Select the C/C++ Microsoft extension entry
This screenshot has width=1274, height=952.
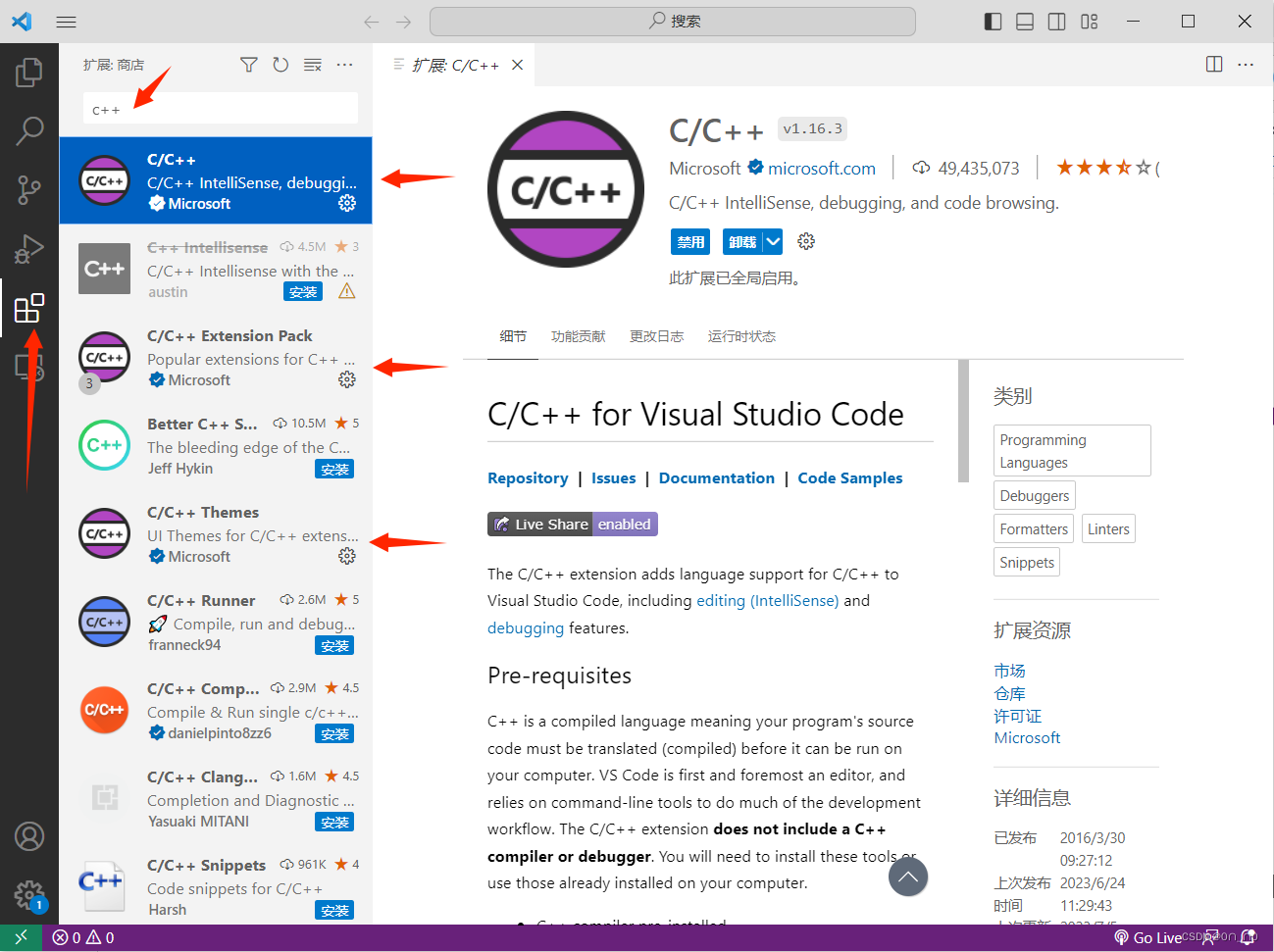click(216, 180)
